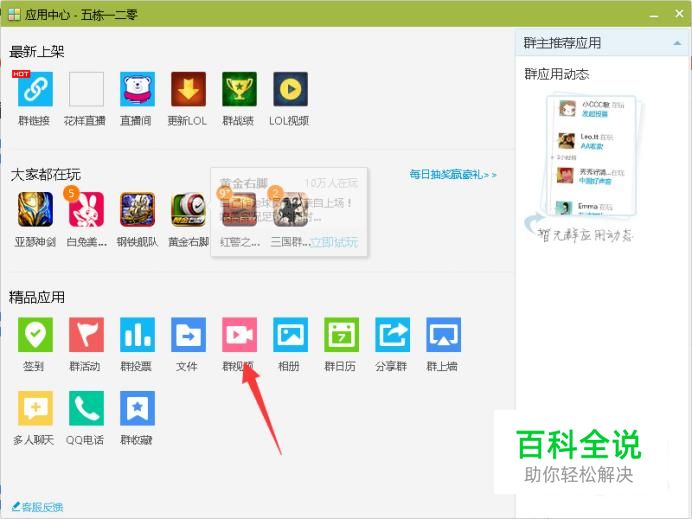Click the 大家都在玩 section heading
This screenshot has width=692, height=519.
(x=45, y=175)
